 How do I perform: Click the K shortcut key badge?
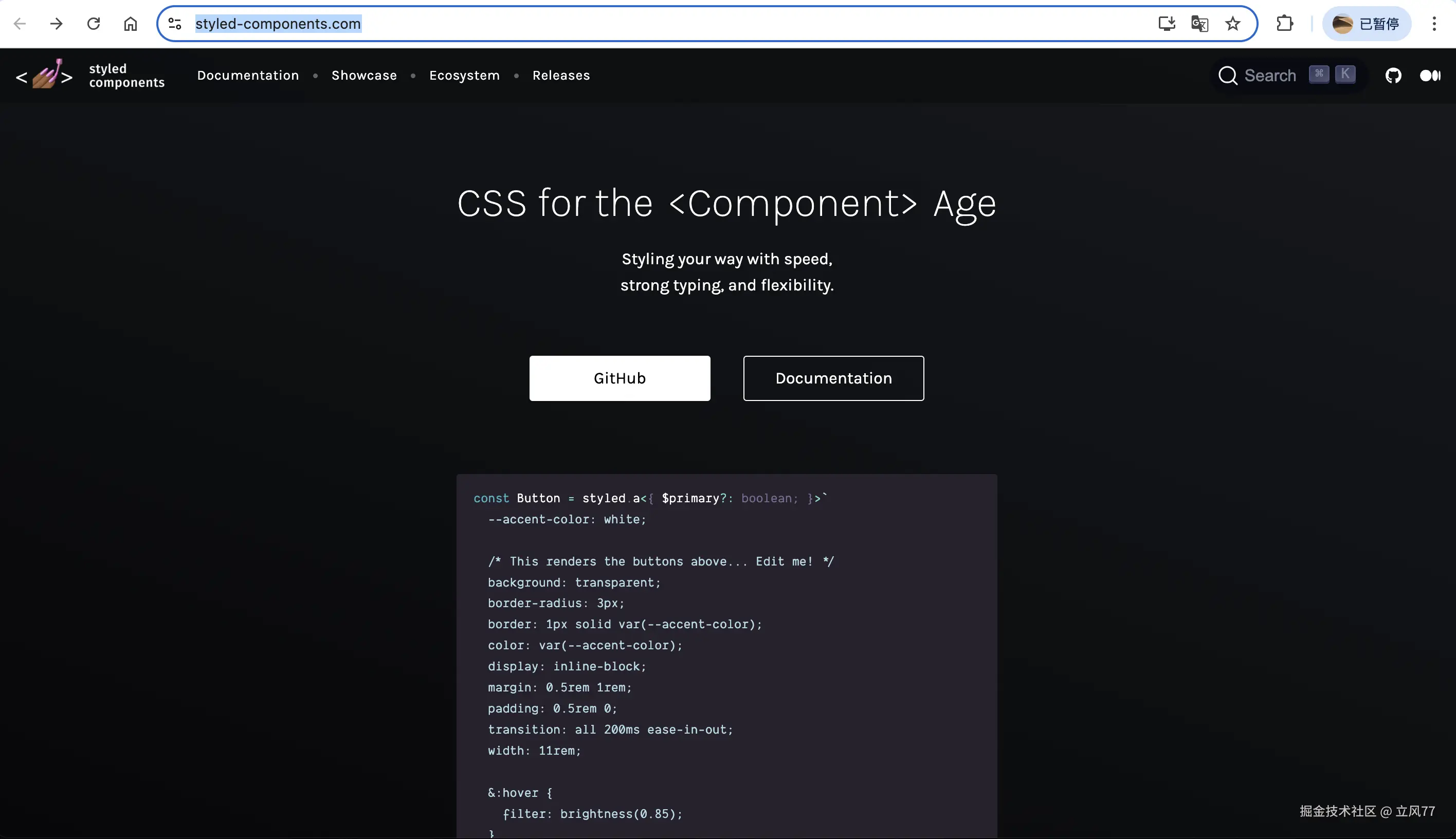point(1345,75)
